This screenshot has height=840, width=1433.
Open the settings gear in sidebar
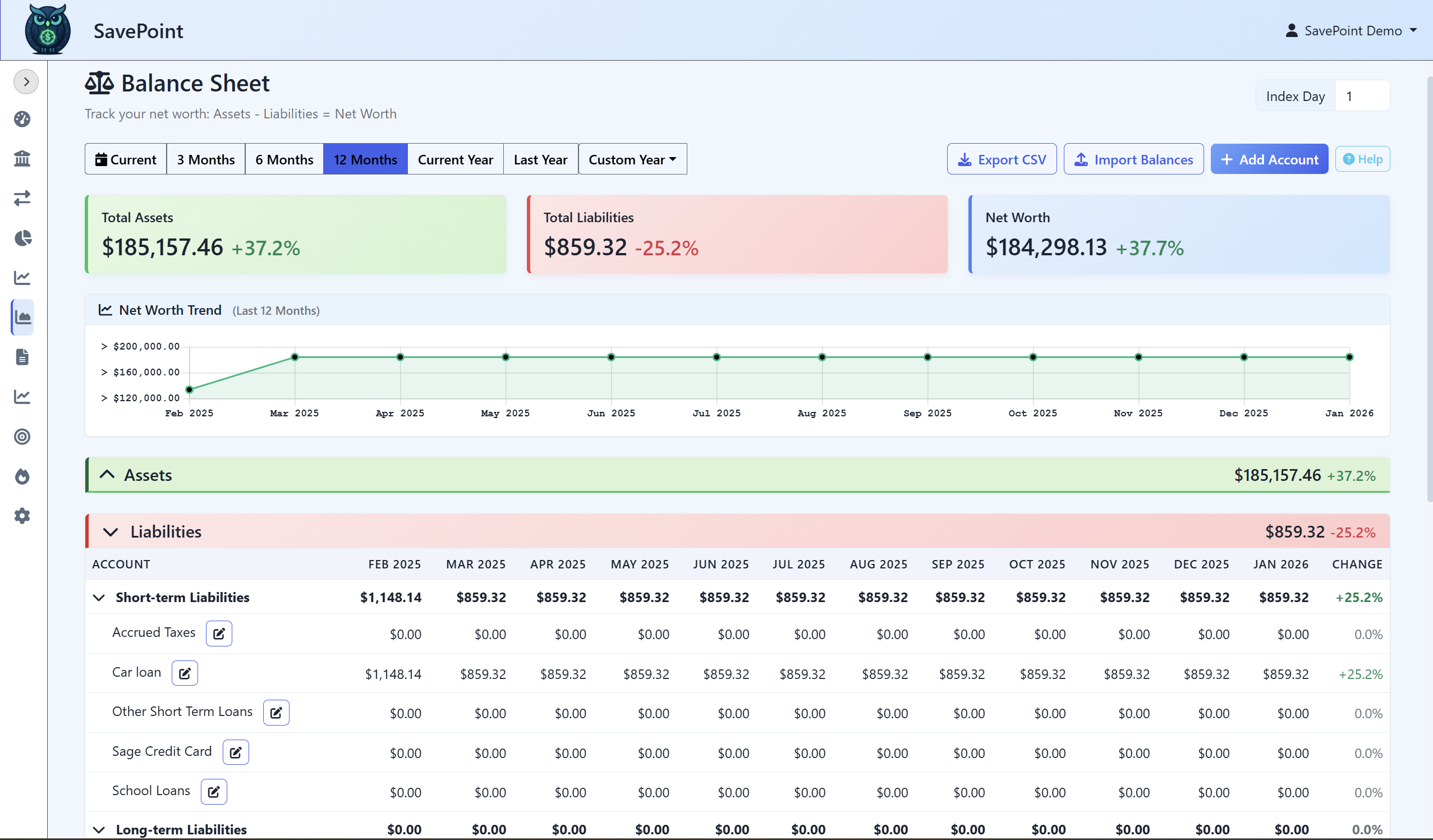pos(22,516)
